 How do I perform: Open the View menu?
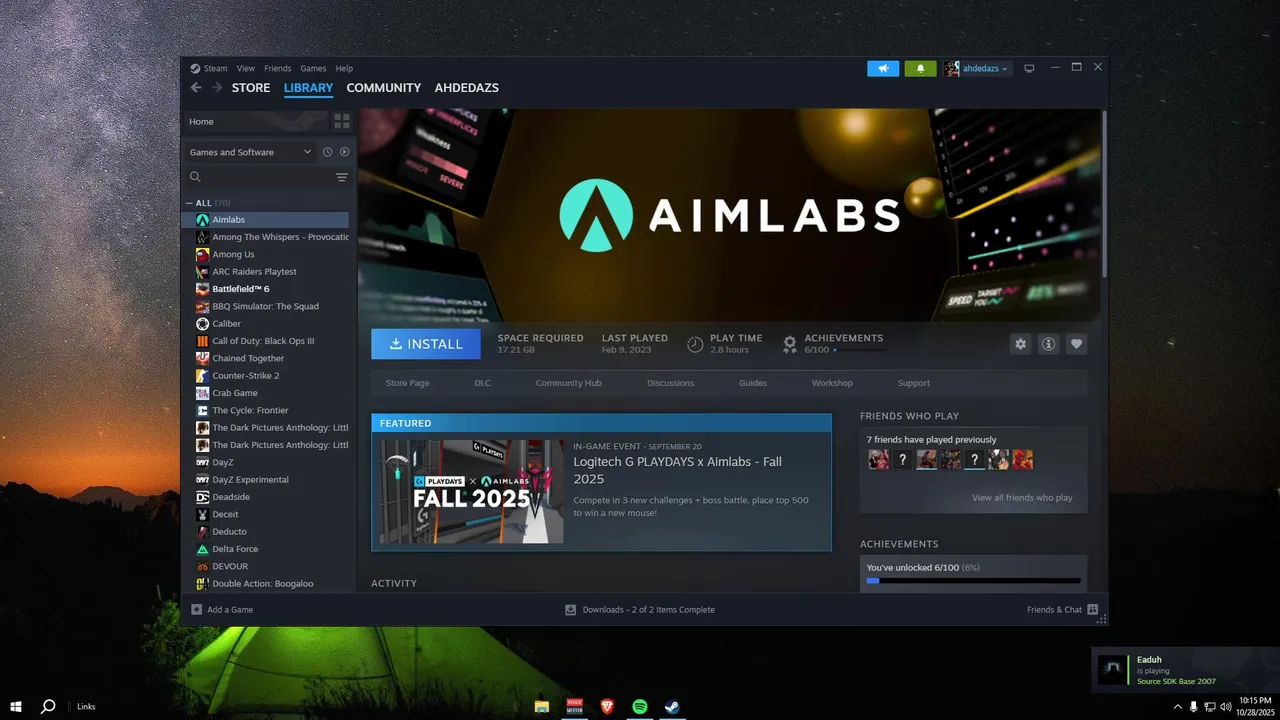[245, 68]
